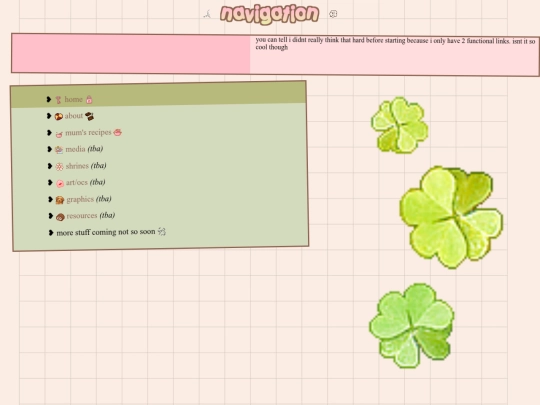Click the large middle clover image
The height and width of the screenshot is (405, 540).
[x=451, y=217]
